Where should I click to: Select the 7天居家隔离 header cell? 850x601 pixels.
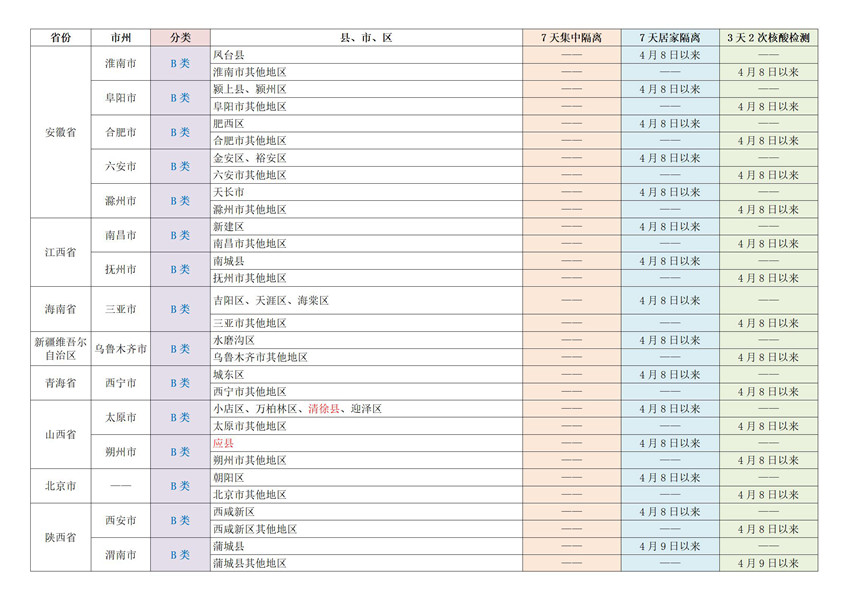coord(669,38)
